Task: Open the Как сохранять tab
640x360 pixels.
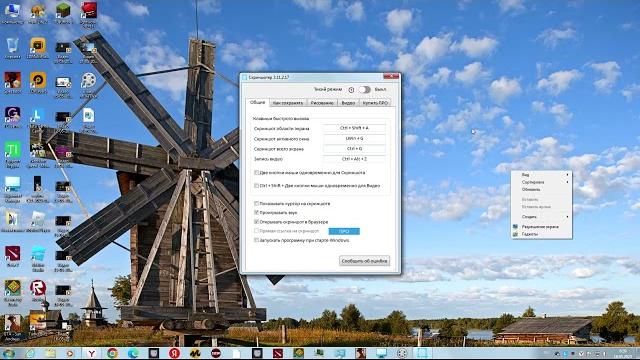Action: [x=288, y=103]
